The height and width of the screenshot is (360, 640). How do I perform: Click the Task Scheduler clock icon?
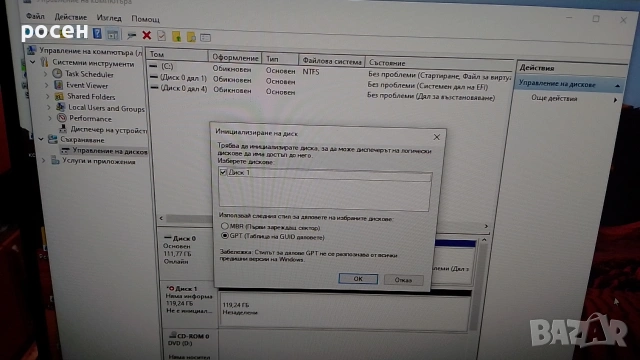(x=57, y=73)
